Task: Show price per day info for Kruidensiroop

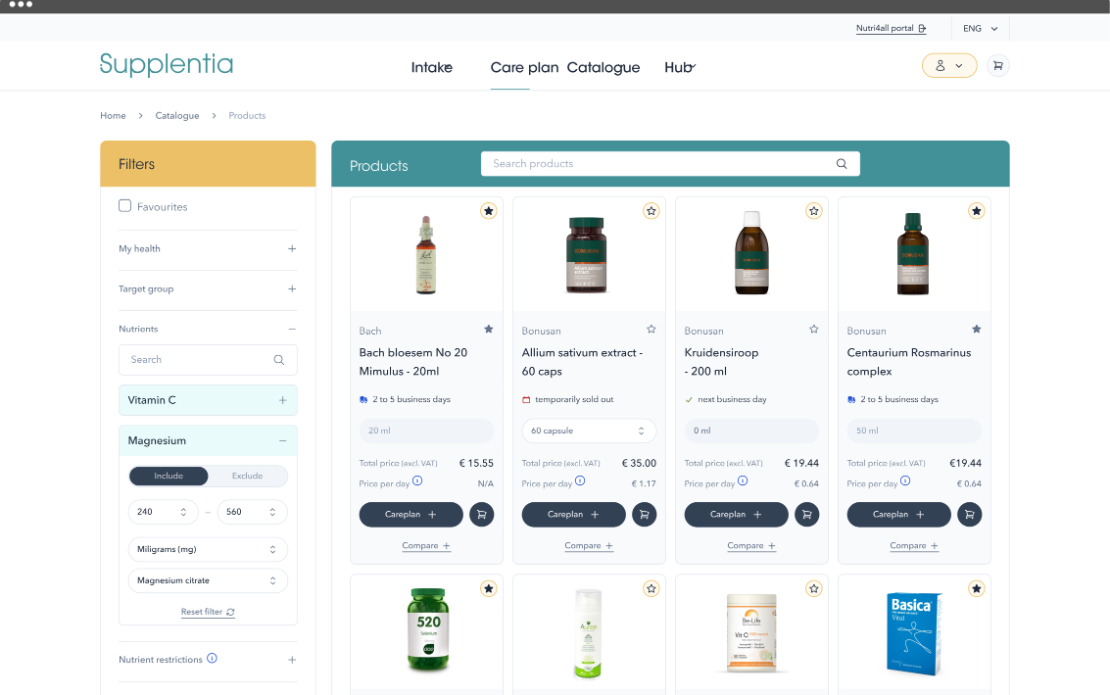Action: click(743, 481)
